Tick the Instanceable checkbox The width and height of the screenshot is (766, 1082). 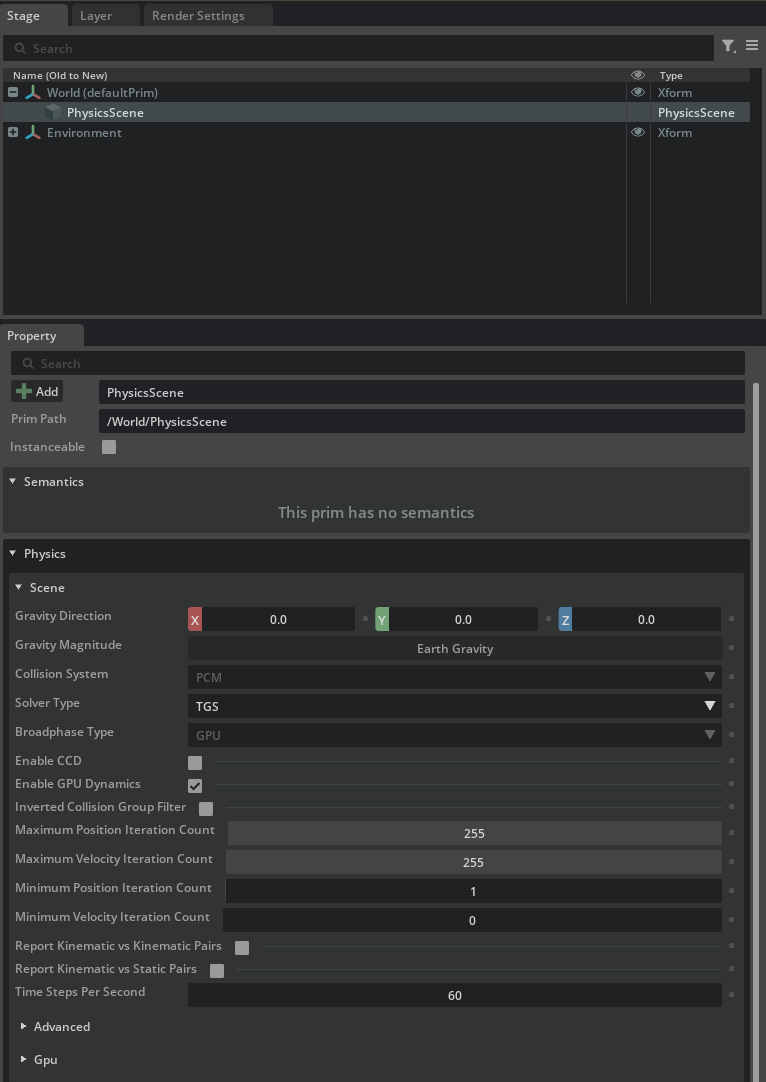pos(109,447)
